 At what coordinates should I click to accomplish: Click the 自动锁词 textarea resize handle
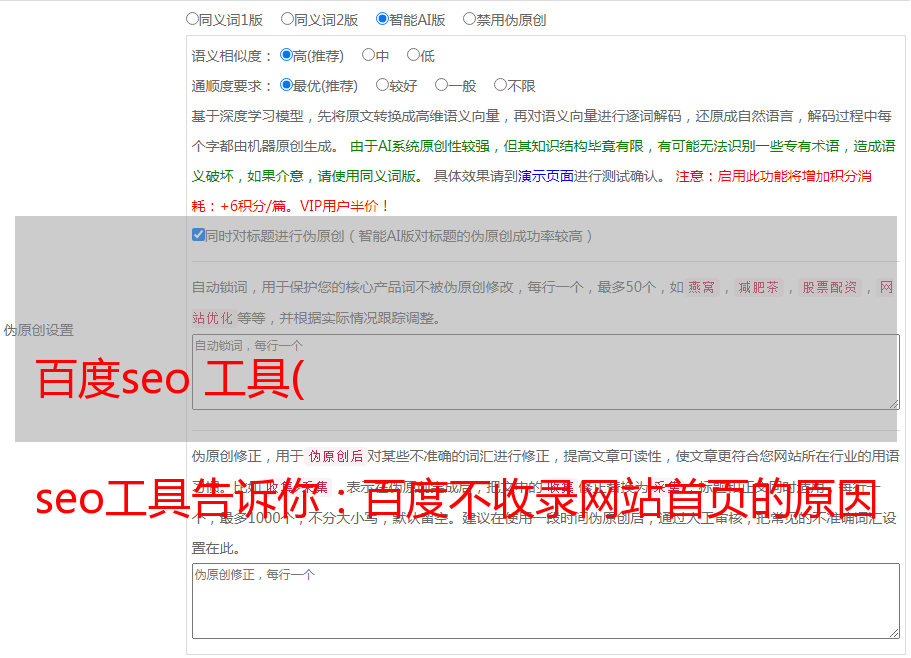(x=894, y=404)
